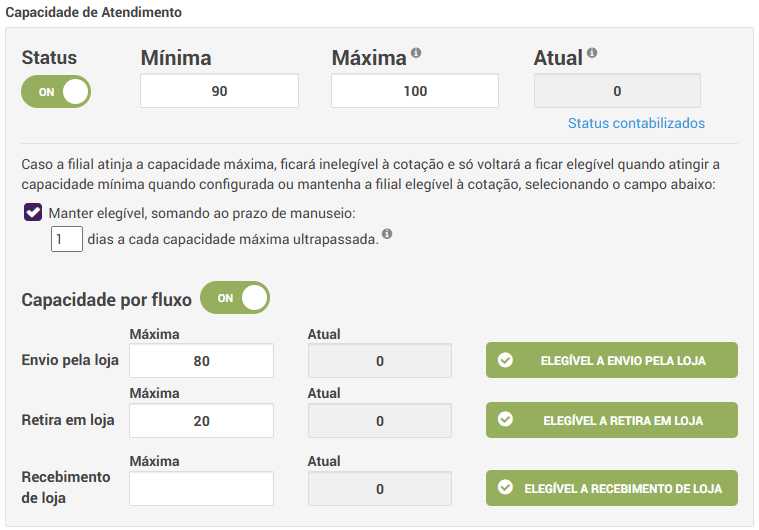759x530 pixels.
Task: Edit the Envio pela loja Máxima field
Action: click(201, 361)
